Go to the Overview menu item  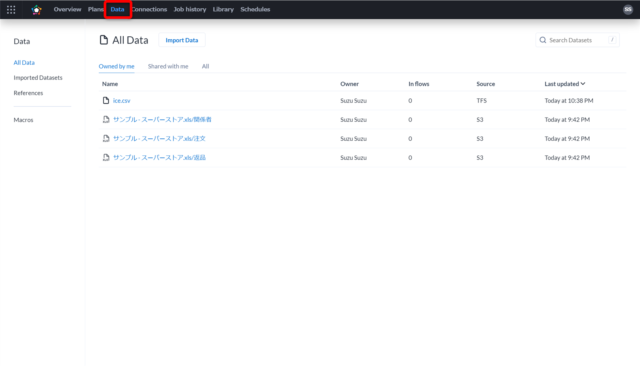tap(67, 9)
